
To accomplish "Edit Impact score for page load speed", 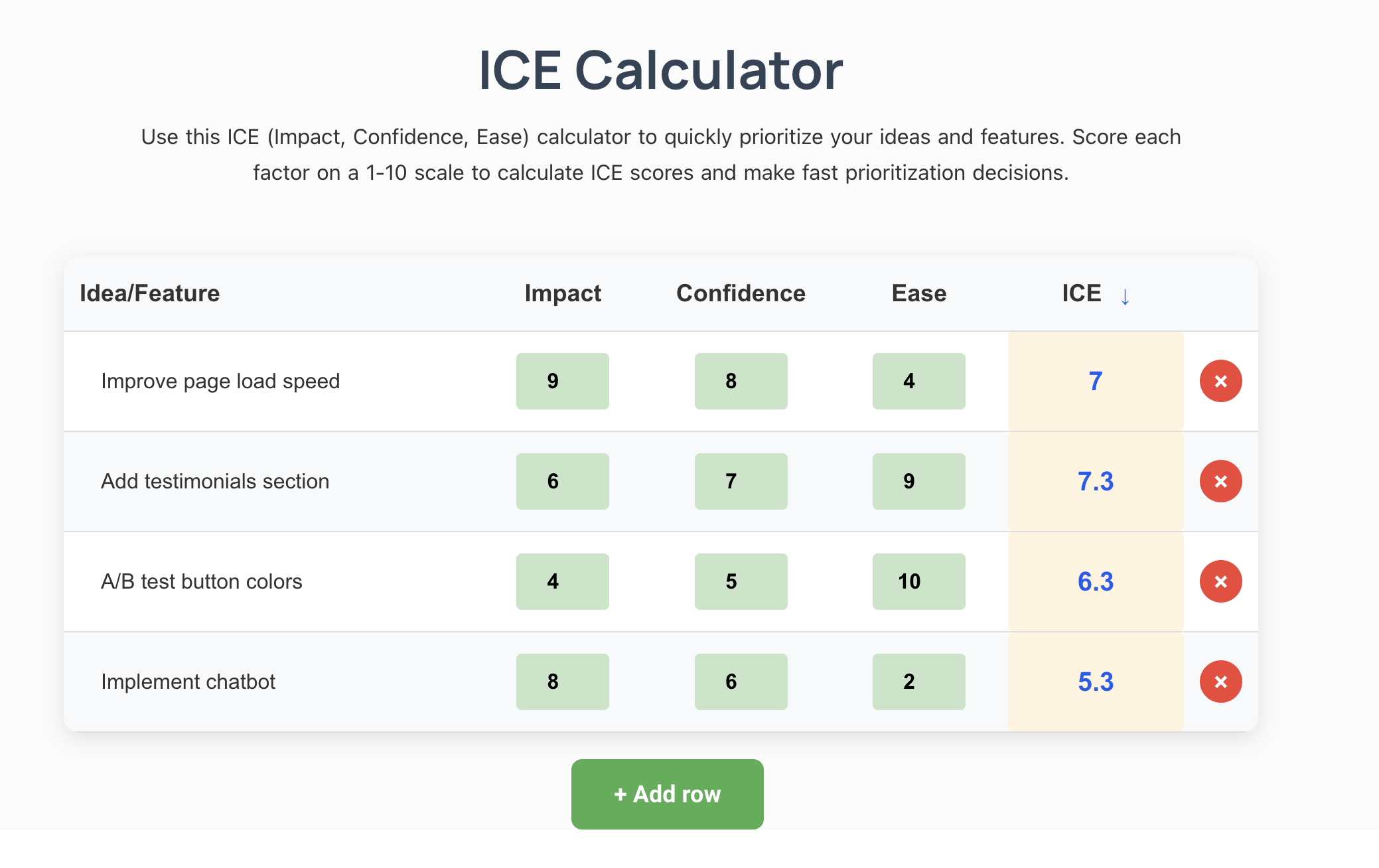I will pyautogui.click(x=562, y=381).
